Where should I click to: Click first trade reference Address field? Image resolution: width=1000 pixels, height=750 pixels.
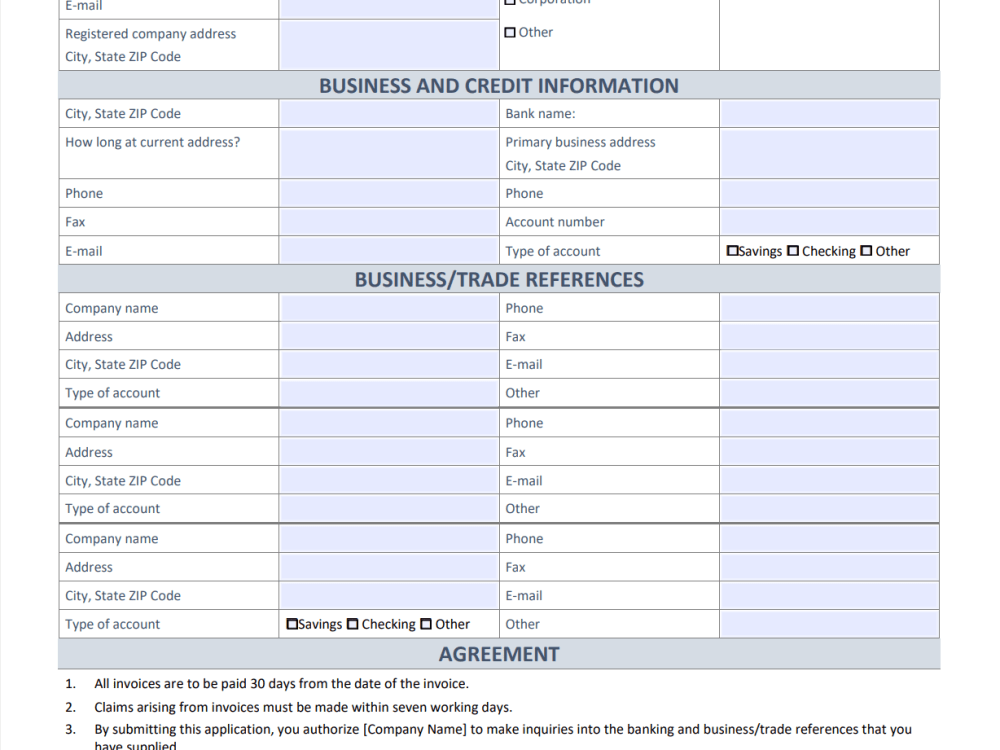(389, 336)
